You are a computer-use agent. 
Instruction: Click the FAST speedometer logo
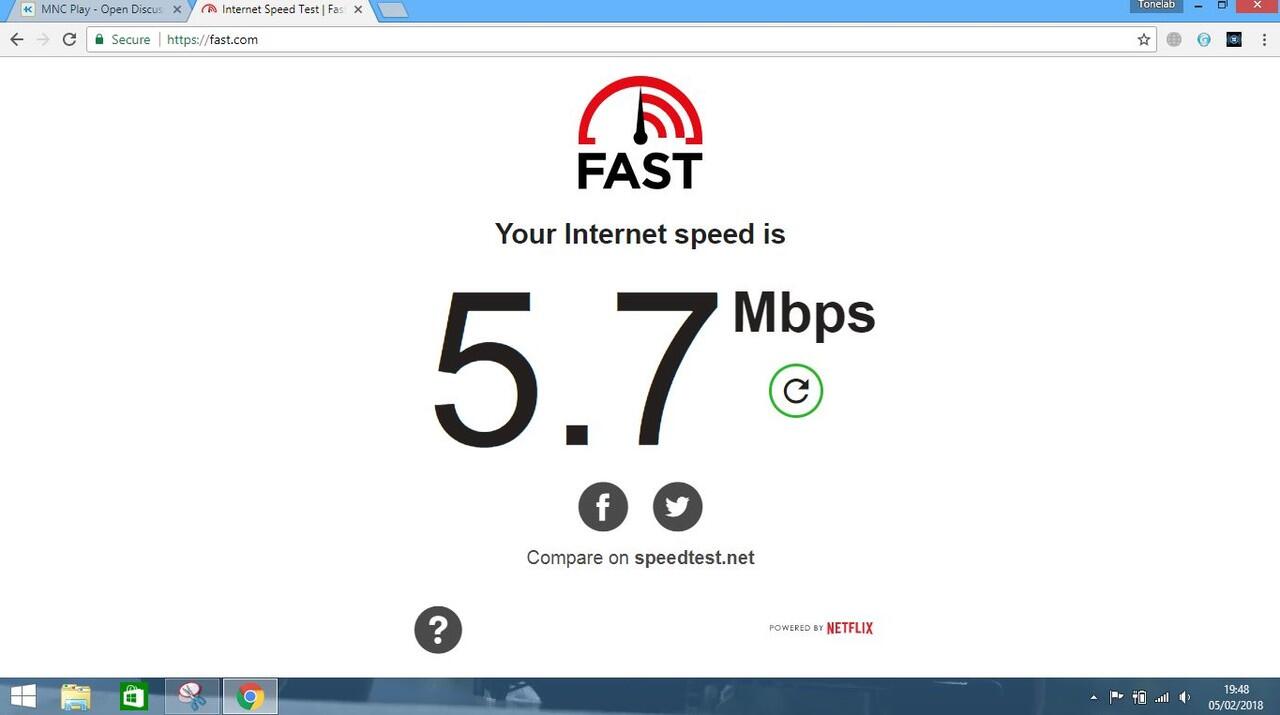coord(640,133)
